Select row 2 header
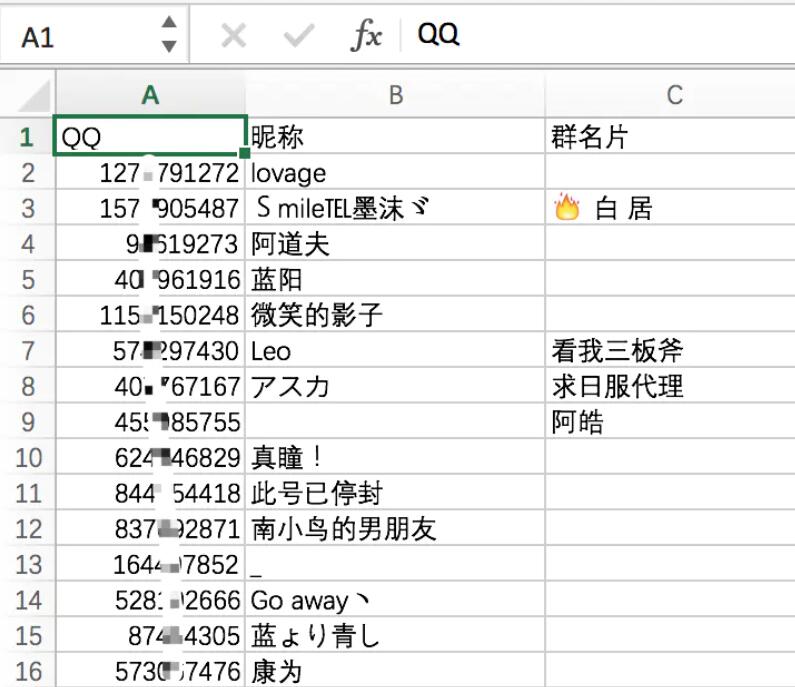The height and width of the screenshot is (687, 795). (x=27, y=172)
